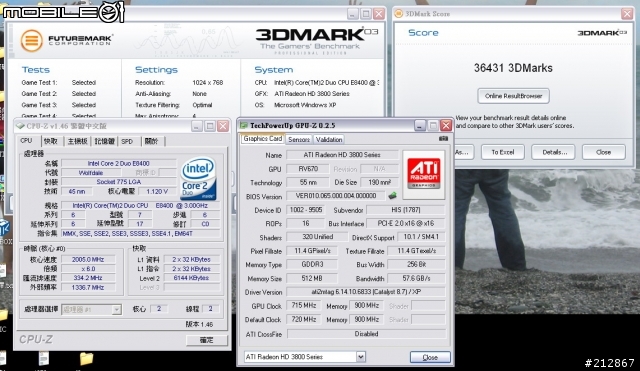Click the Futuremark orange logo icon
This screenshot has width=640, height=371.
pyautogui.click(x=31, y=41)
